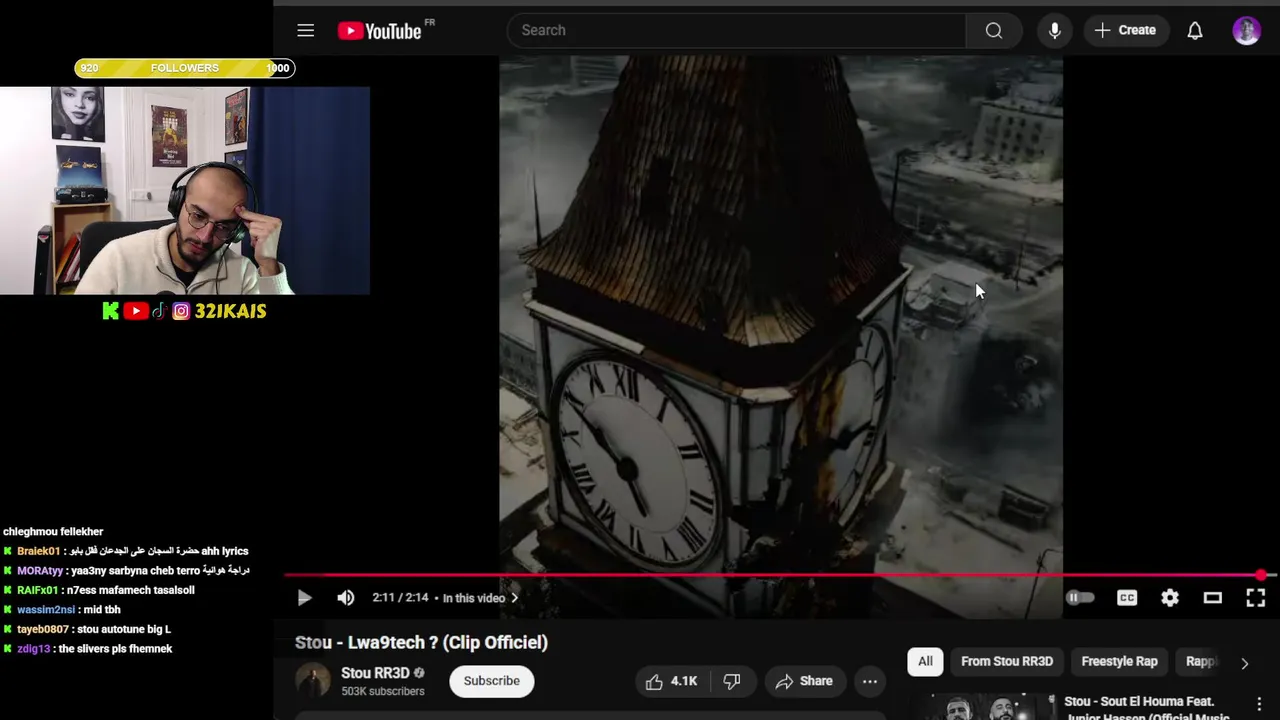Select the All filter chip
The width and height of the screenshot is (1280, 720).
(925, 661)
